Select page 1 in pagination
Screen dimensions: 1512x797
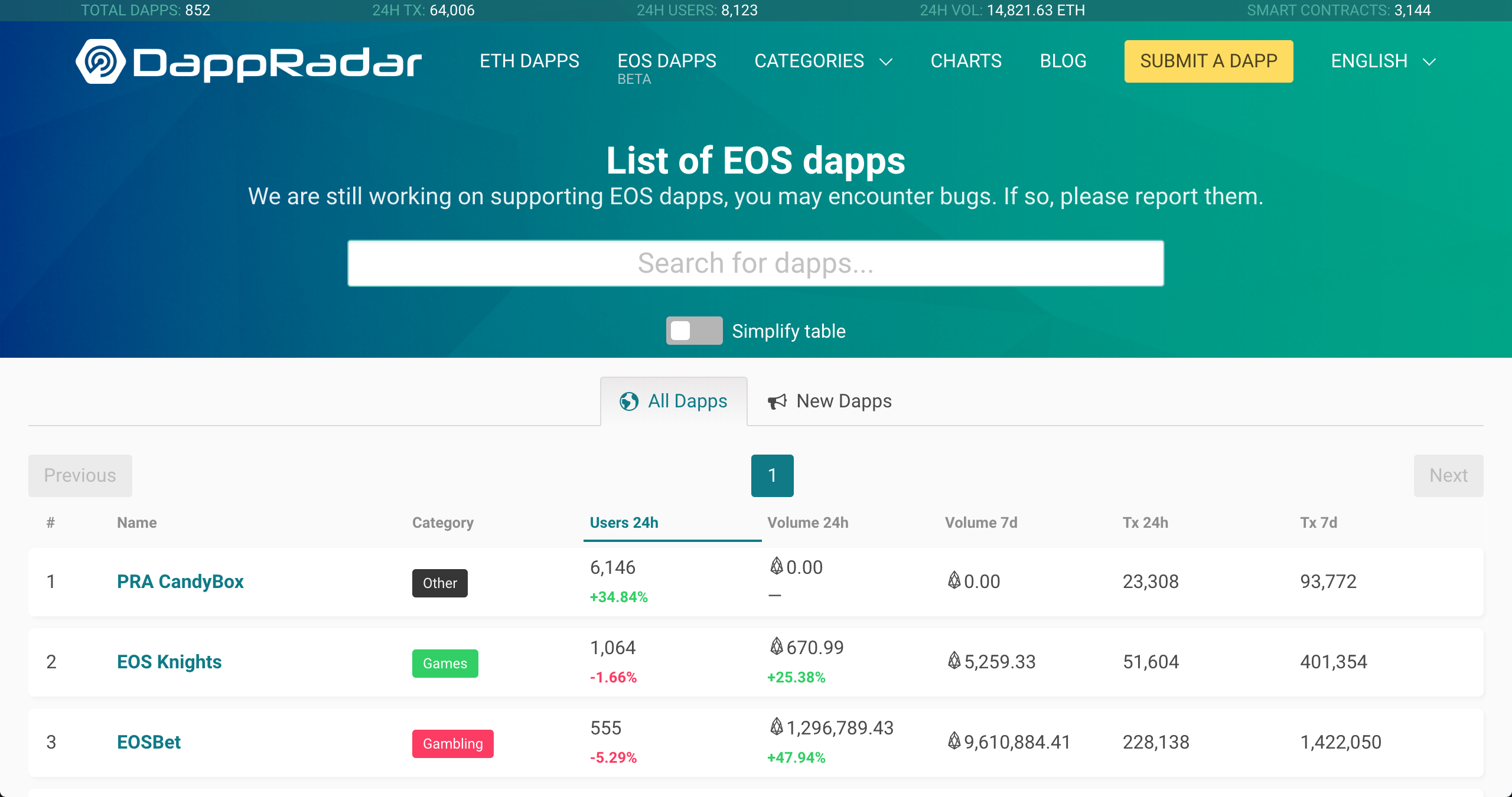click(773, 476)
